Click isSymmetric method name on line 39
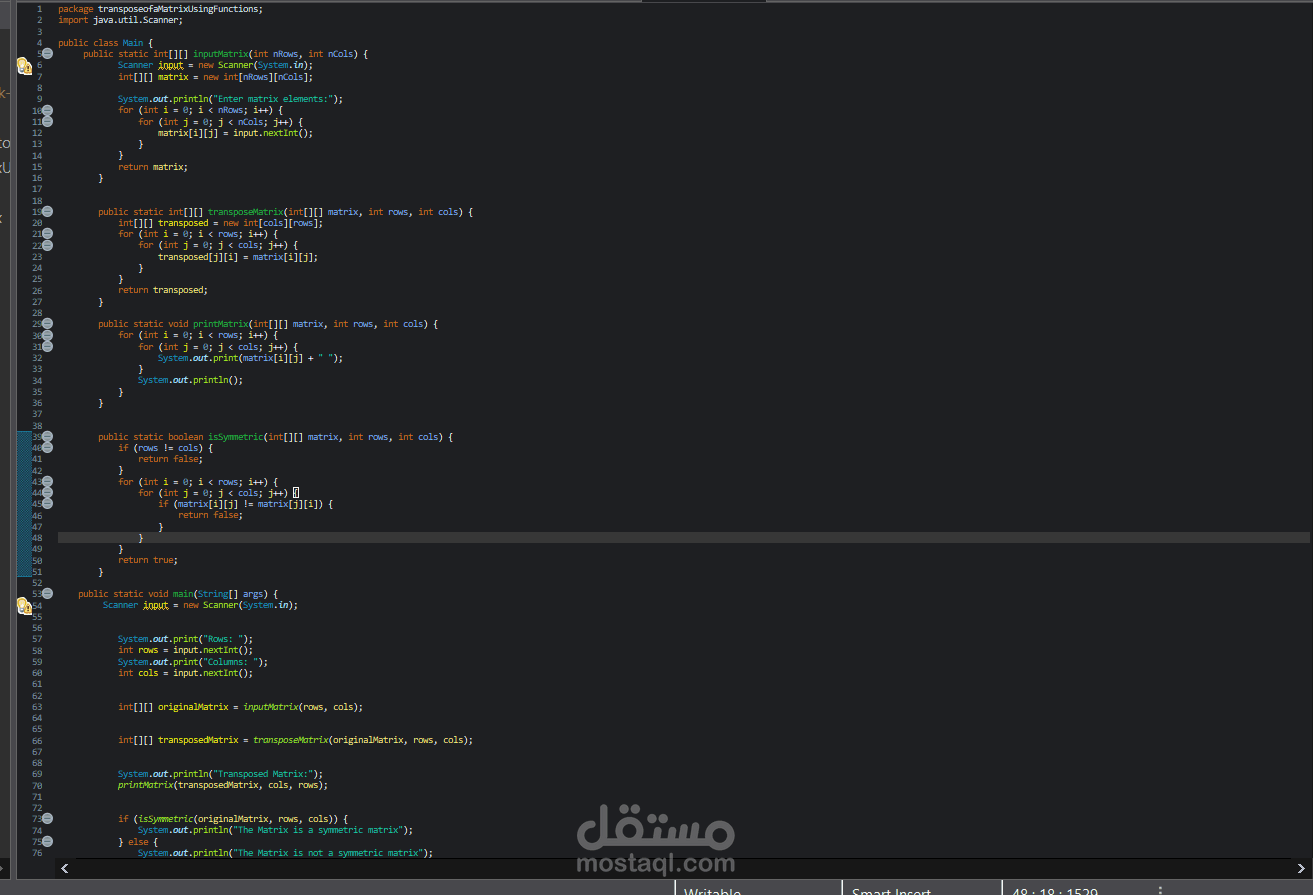 click(235, 437)
